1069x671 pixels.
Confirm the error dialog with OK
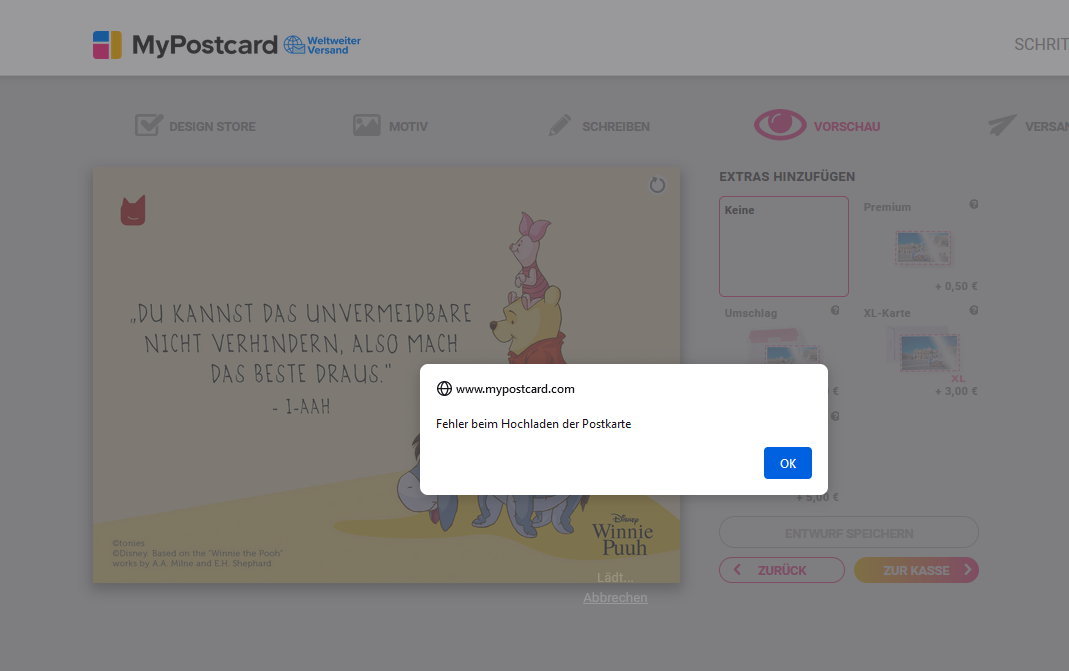click(787, 463)
